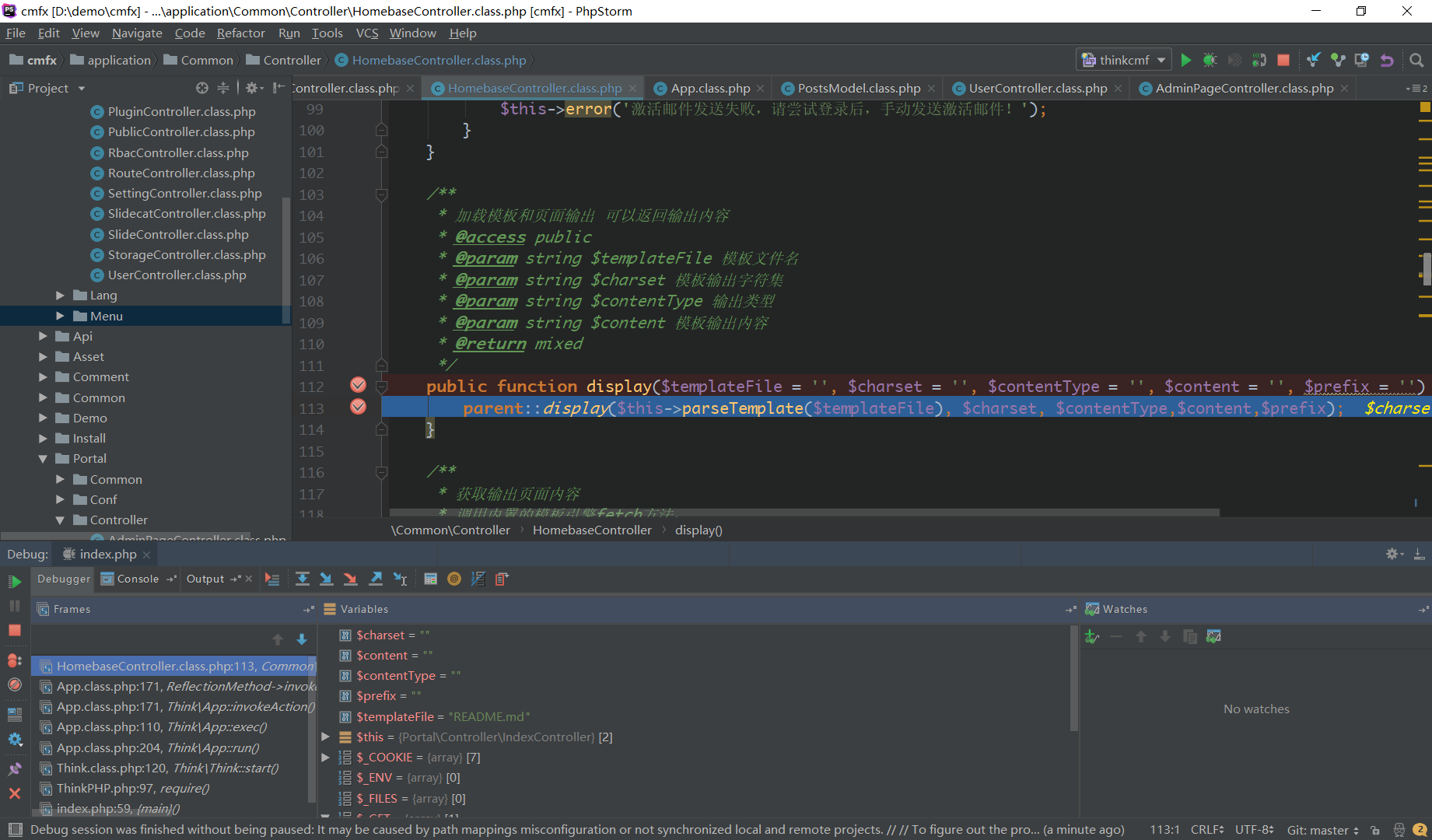Expand the $this variable node
Viewport: 1432px width, 840px height.
click(x=326, y=737)
